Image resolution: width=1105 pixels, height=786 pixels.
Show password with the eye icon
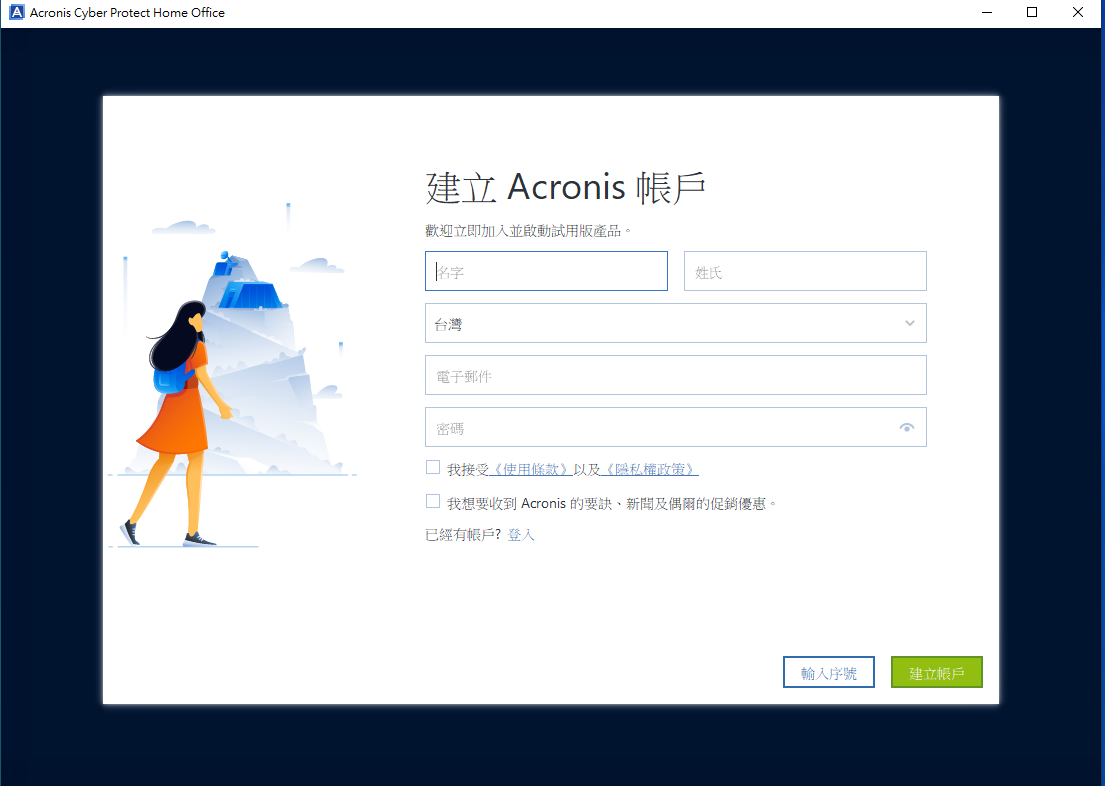(907, 428)
